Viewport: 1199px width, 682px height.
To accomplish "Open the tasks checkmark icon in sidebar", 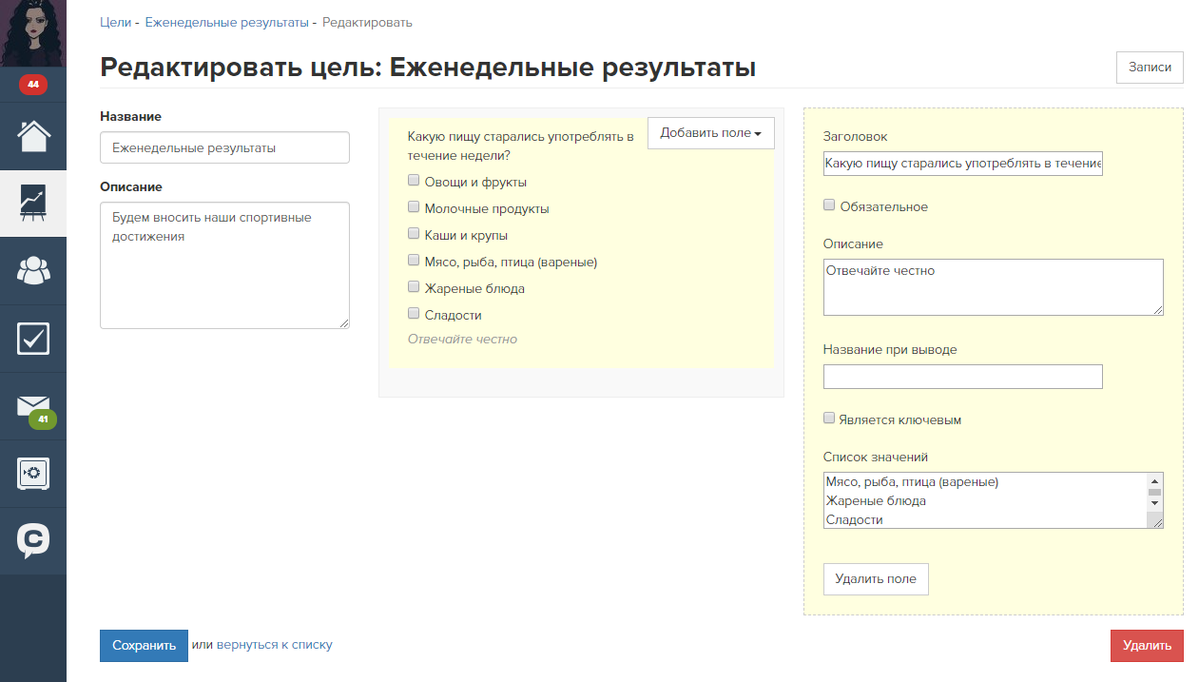I will (33, 338).
